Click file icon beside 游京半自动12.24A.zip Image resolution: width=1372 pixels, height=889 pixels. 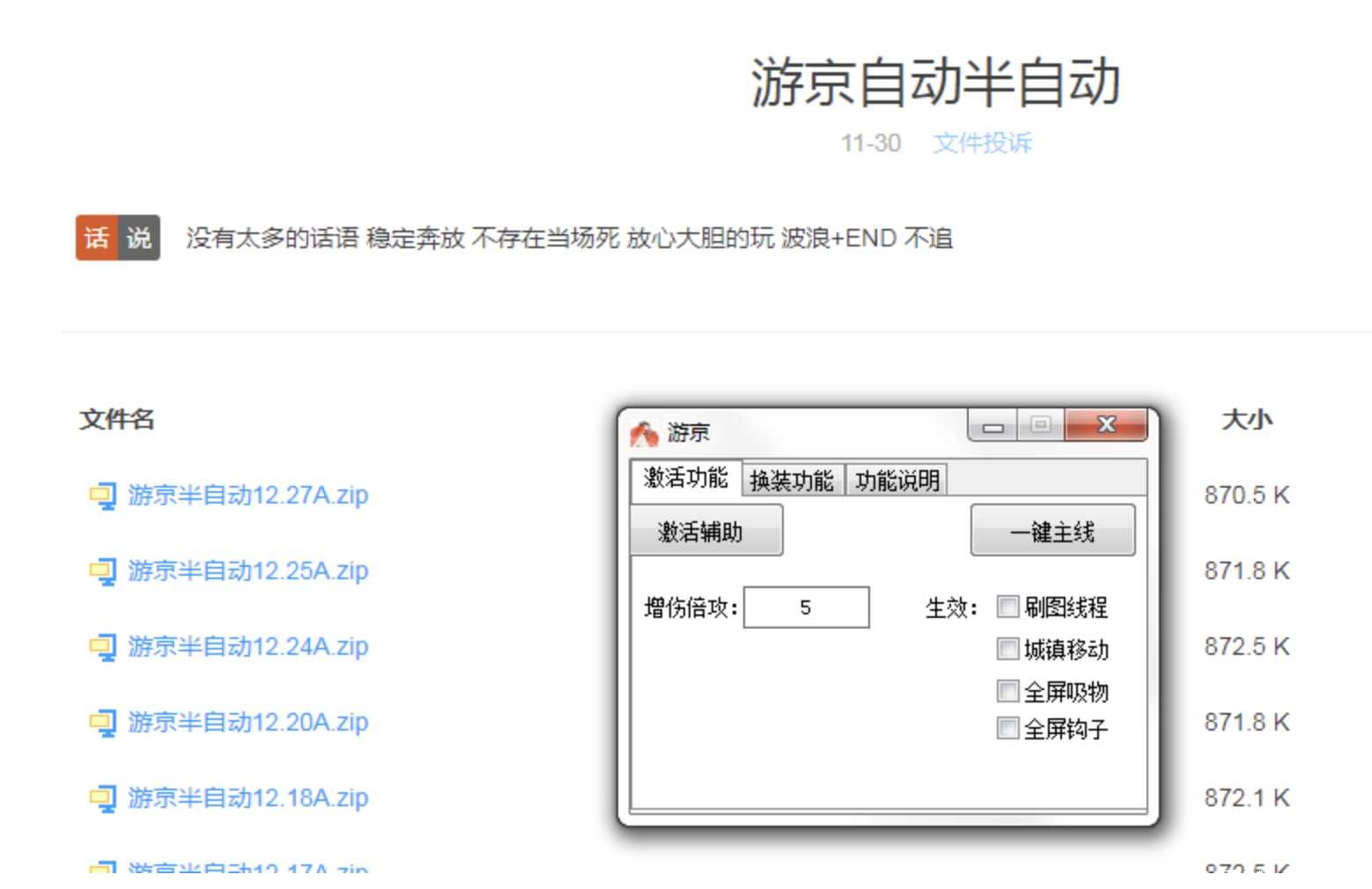(102, 648)
